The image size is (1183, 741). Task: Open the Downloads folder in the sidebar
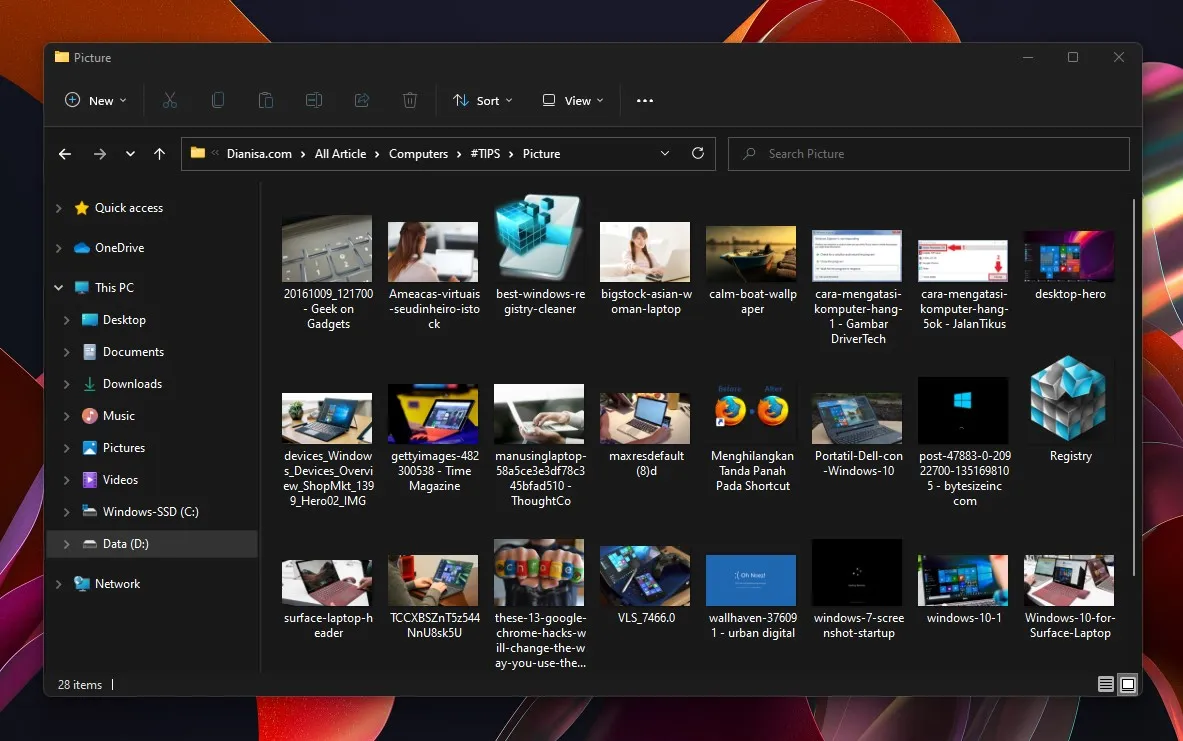click(131, 383)
